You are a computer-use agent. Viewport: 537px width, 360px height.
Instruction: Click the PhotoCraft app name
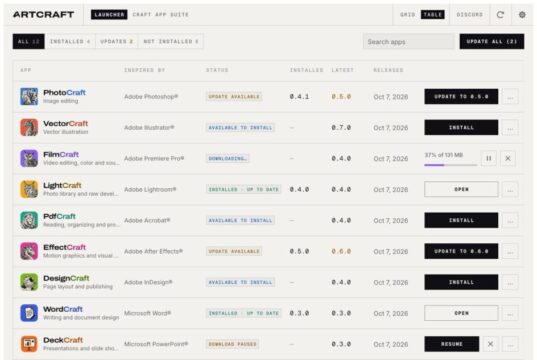(x=64, y=92)
